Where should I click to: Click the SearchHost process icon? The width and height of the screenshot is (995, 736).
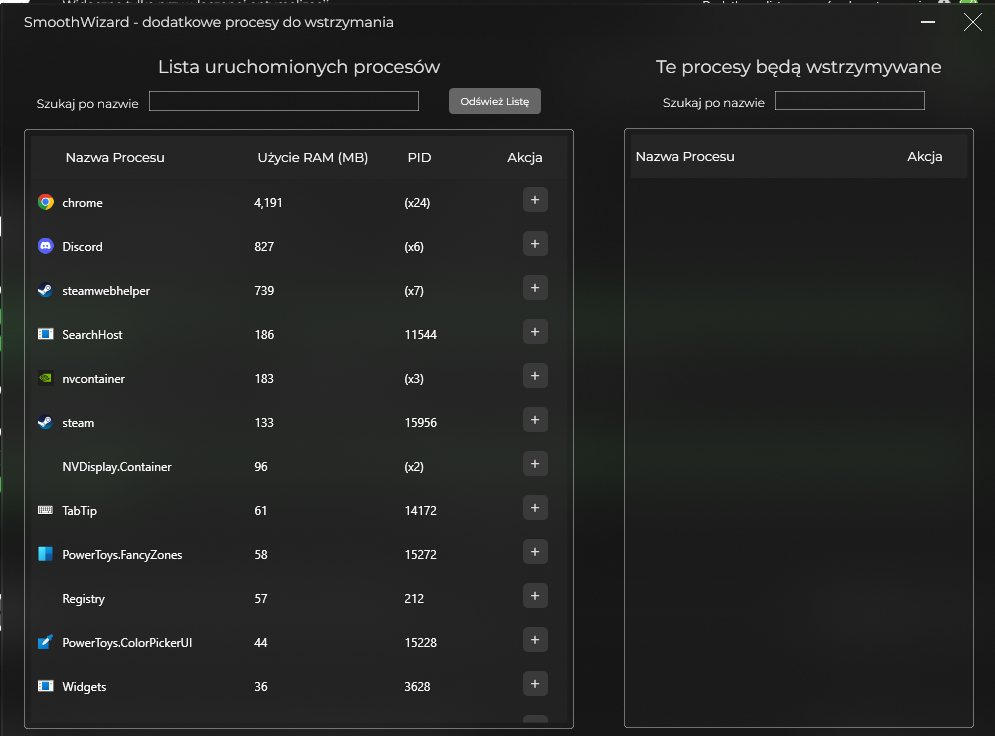click(45, 334)
